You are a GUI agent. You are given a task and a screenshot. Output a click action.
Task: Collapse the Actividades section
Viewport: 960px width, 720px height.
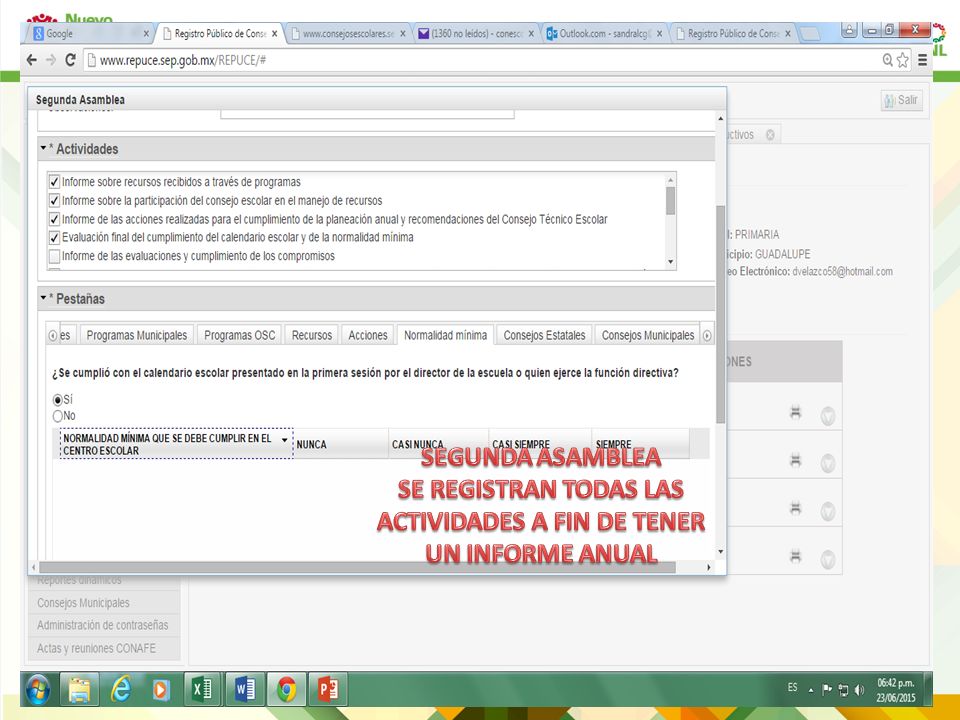(x=43, y=148)
